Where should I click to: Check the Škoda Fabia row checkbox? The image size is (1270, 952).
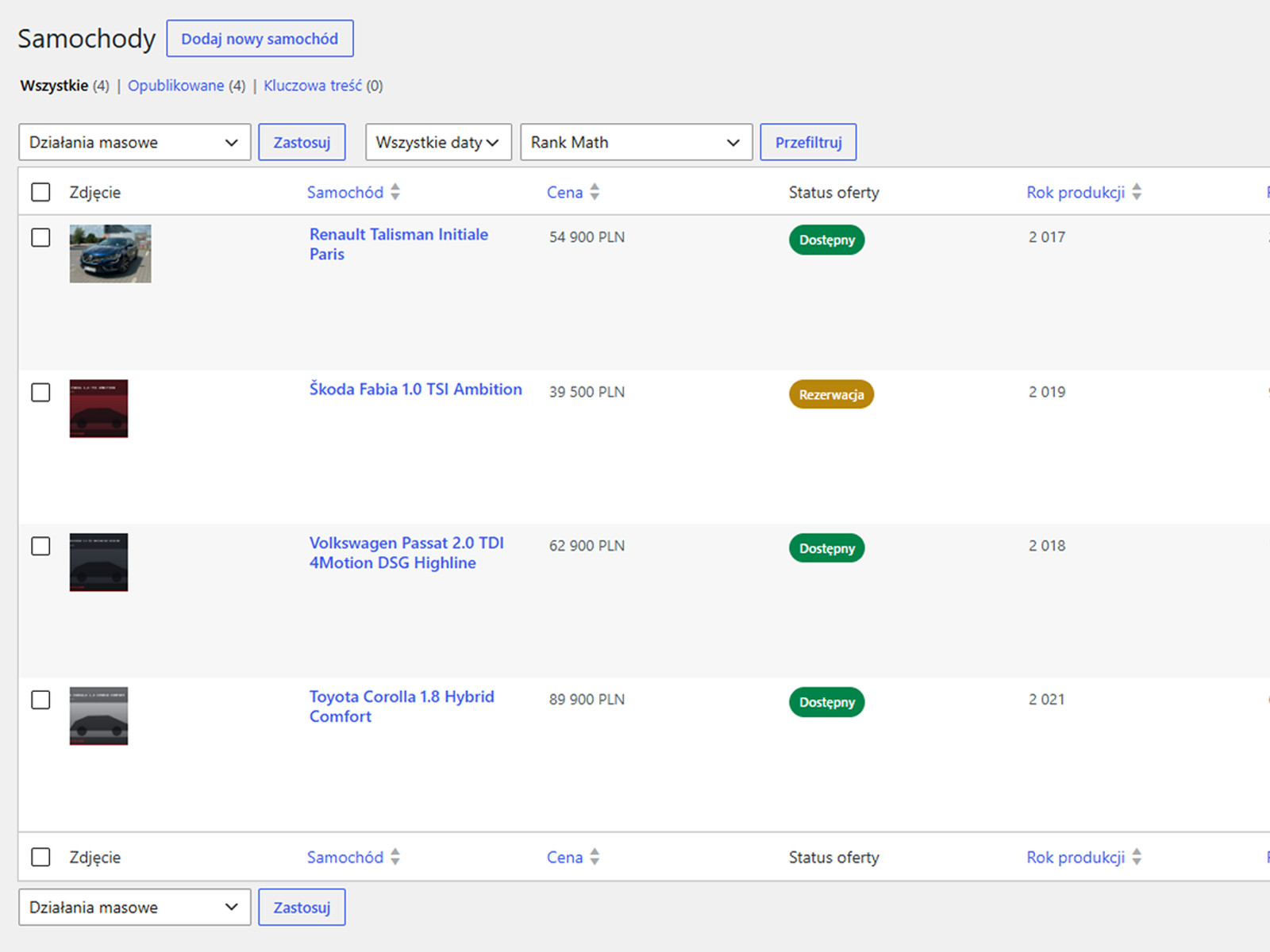pos(40,392)
